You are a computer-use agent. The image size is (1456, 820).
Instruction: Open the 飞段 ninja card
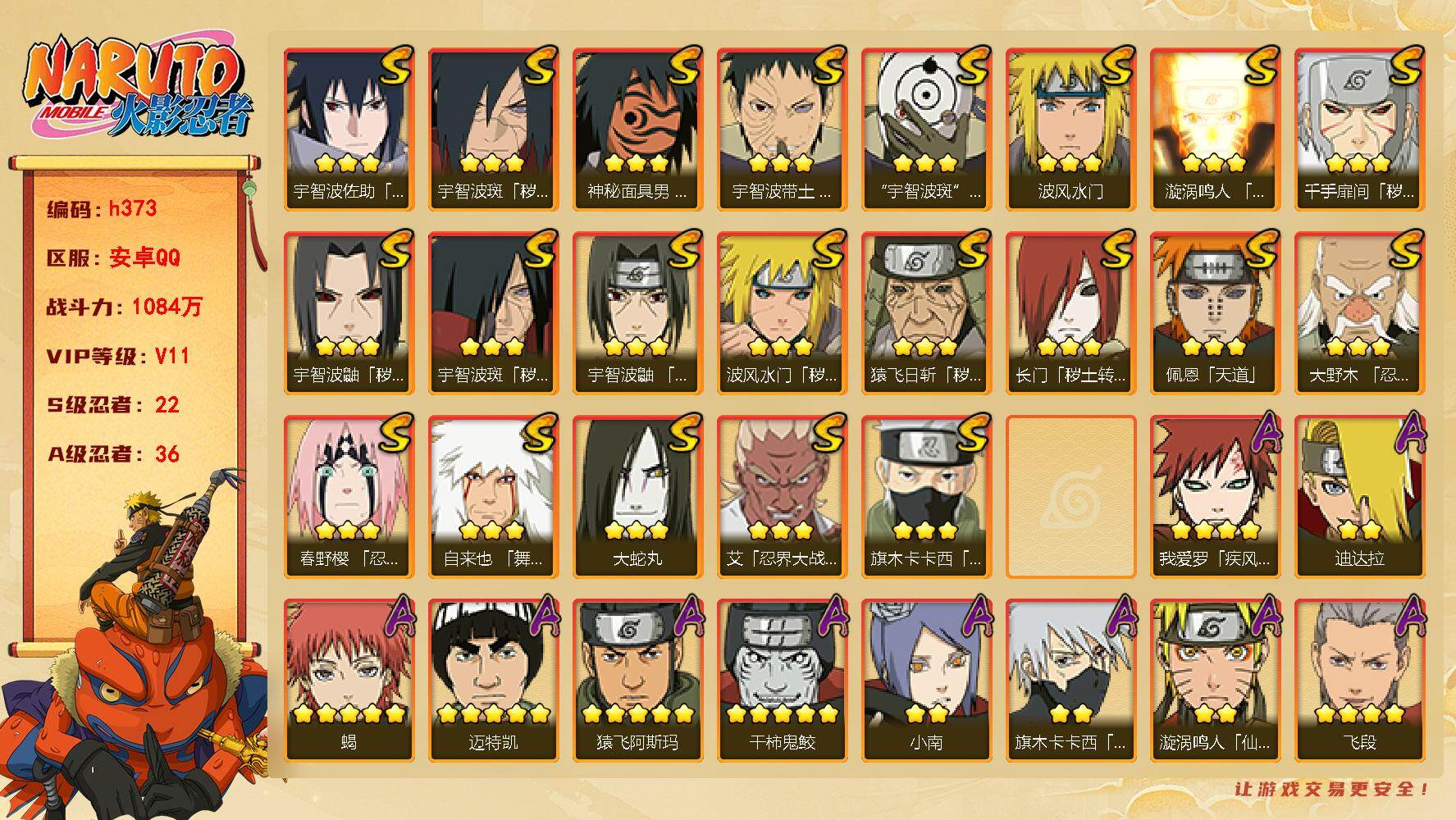coord(1359,681)
